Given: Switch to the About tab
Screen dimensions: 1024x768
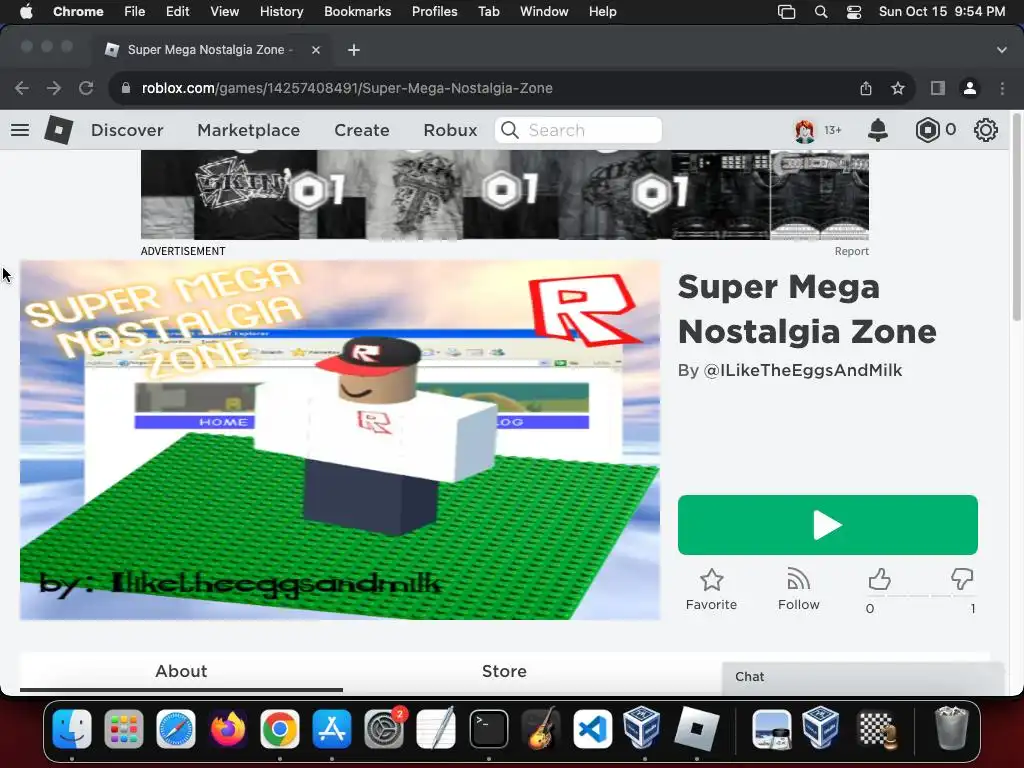Looking at the screenshot, I should pyautogui.click(x=181, y=671).
